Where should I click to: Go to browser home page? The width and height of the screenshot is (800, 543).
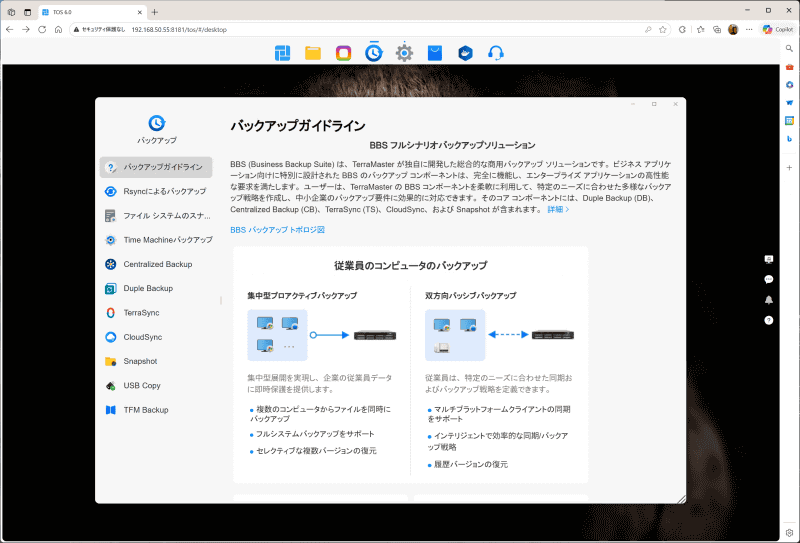click(x=59, y=30)
